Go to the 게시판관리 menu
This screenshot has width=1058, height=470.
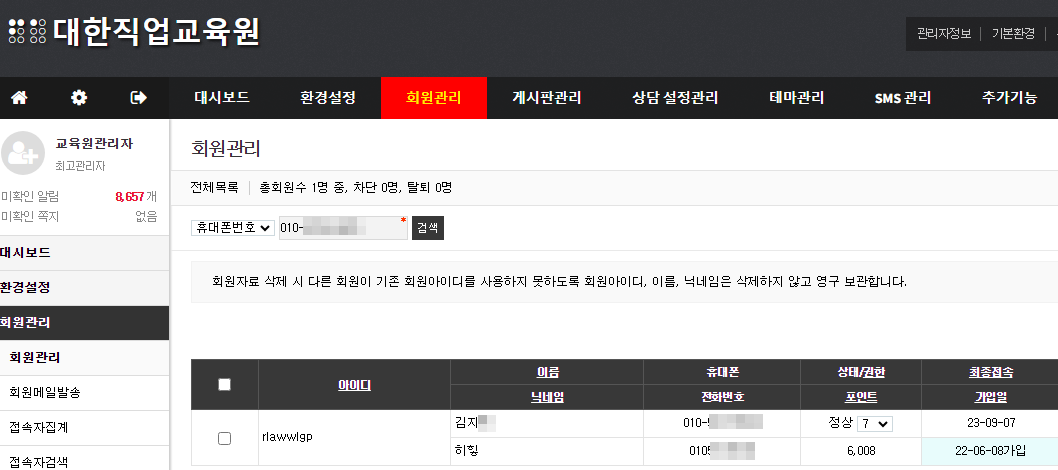tap(546, 98)
